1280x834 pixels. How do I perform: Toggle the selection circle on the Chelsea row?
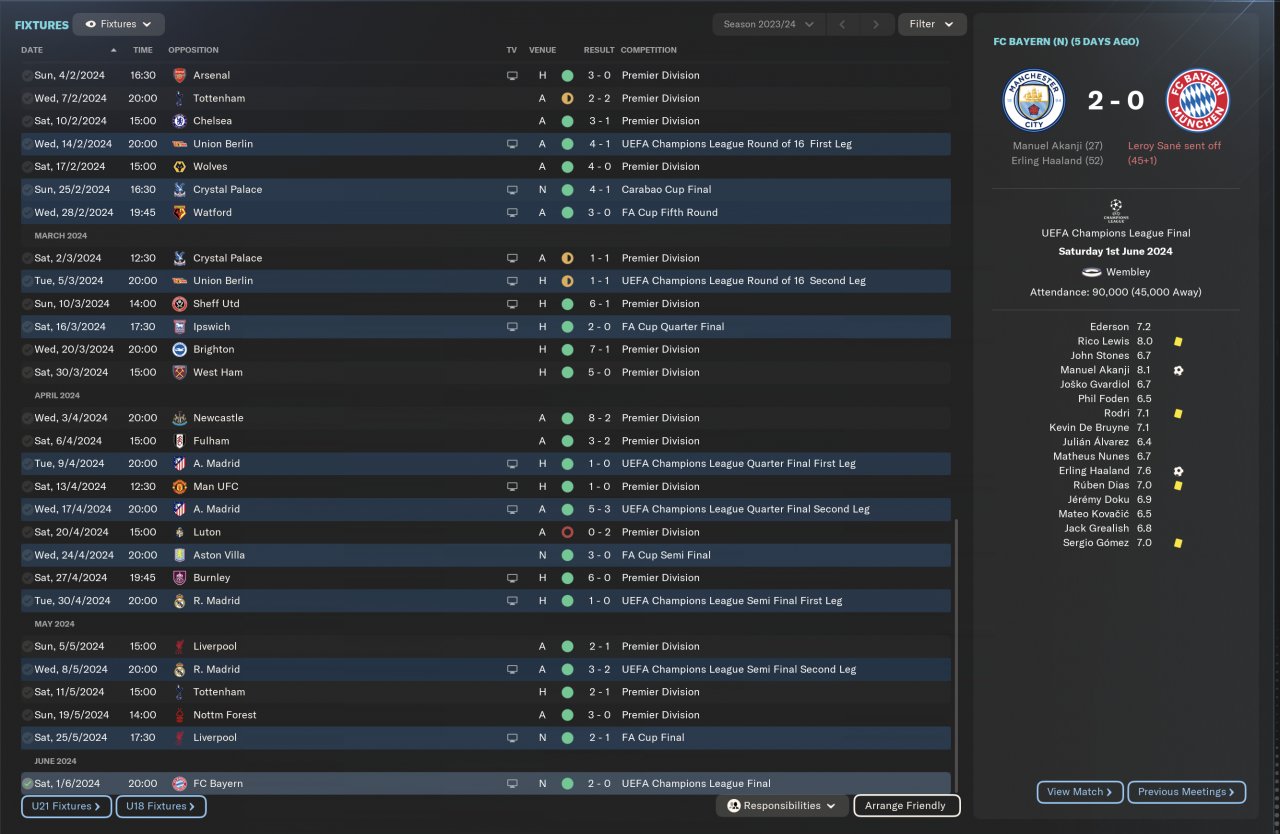coord(27,121)
